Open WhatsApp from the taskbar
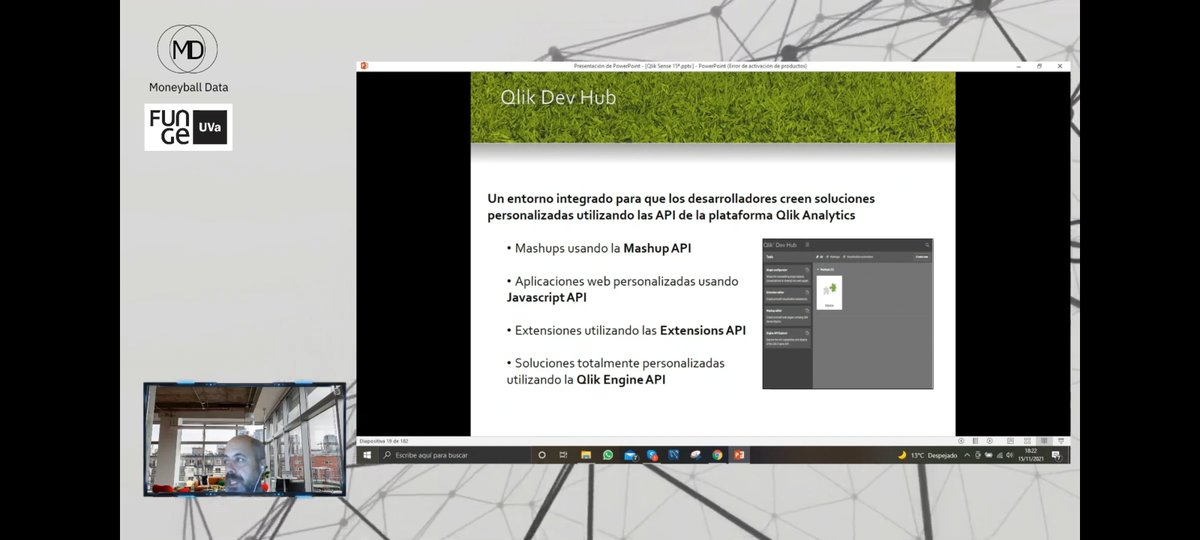The height and width of the screenshot is (540, 1200). coord(608,455)
